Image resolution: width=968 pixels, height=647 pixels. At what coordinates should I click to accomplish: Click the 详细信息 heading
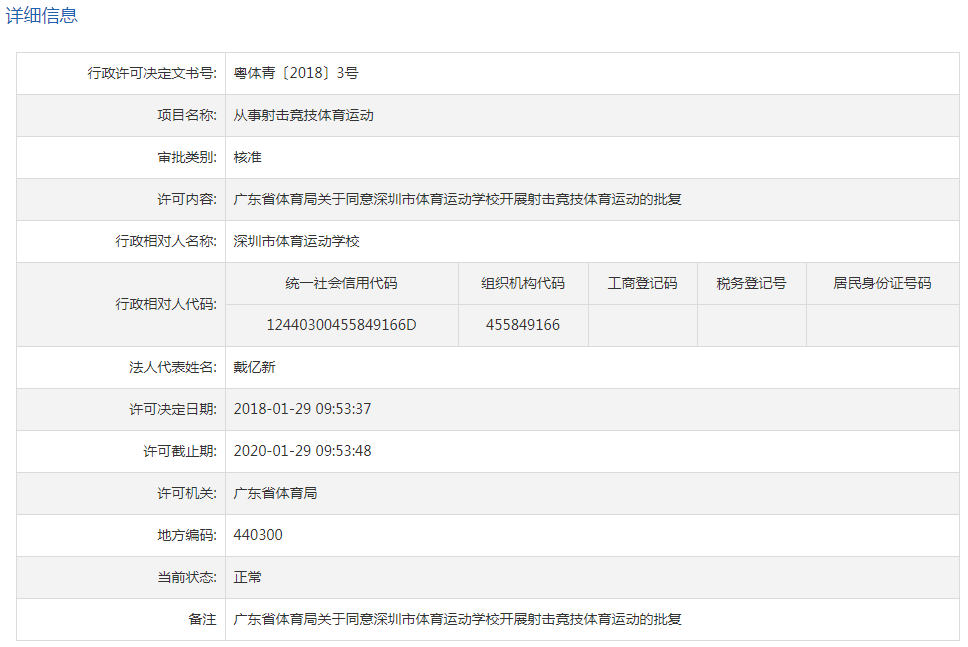pos(42,16)
